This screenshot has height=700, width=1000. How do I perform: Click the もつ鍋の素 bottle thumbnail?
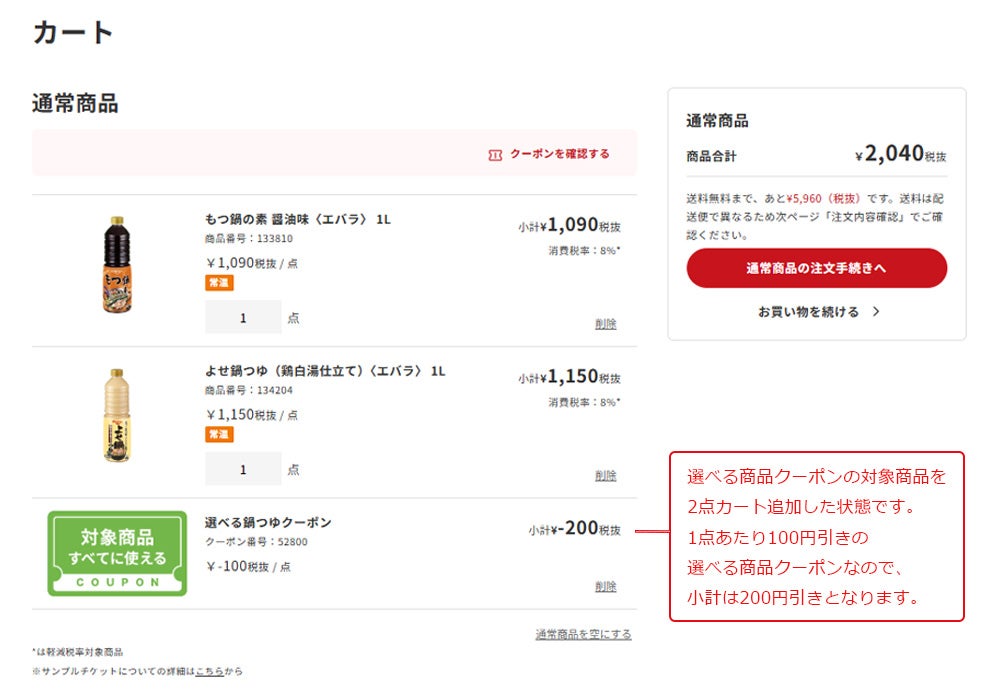point(118,266)
